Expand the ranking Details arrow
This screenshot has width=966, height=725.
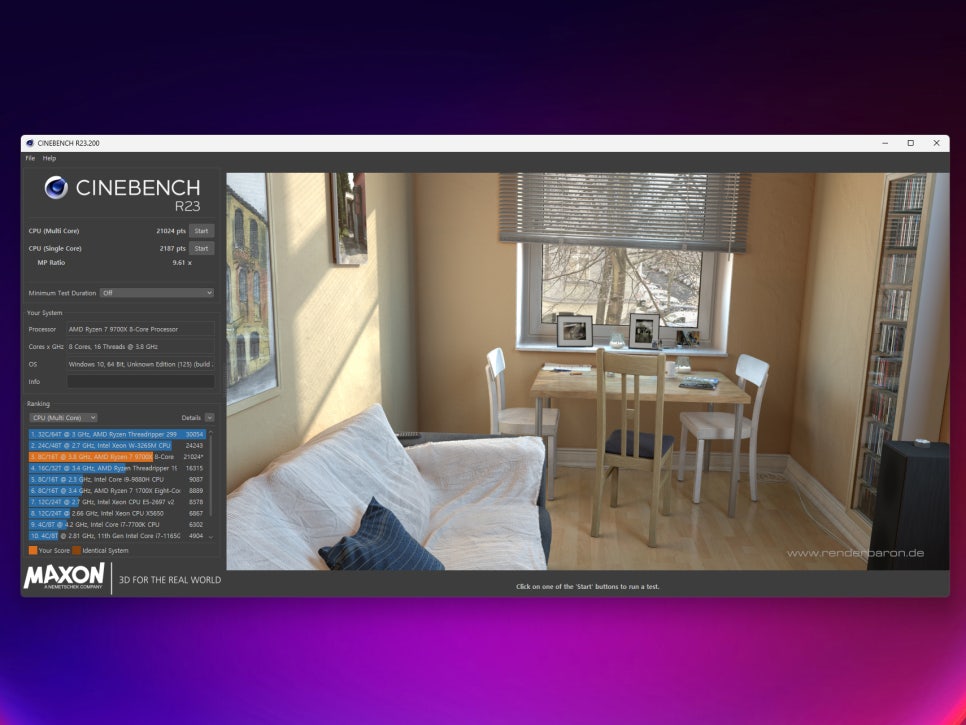pos(209,418)
